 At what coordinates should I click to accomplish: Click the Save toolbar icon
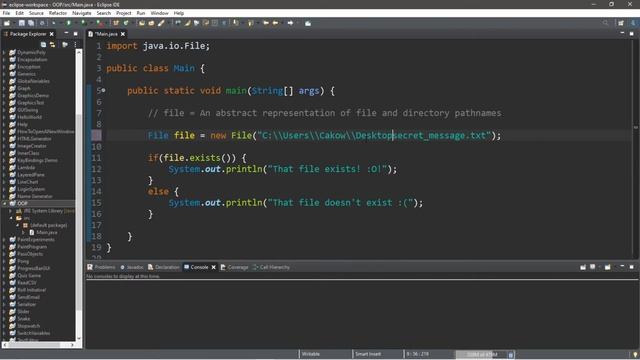tap(22, 23)
